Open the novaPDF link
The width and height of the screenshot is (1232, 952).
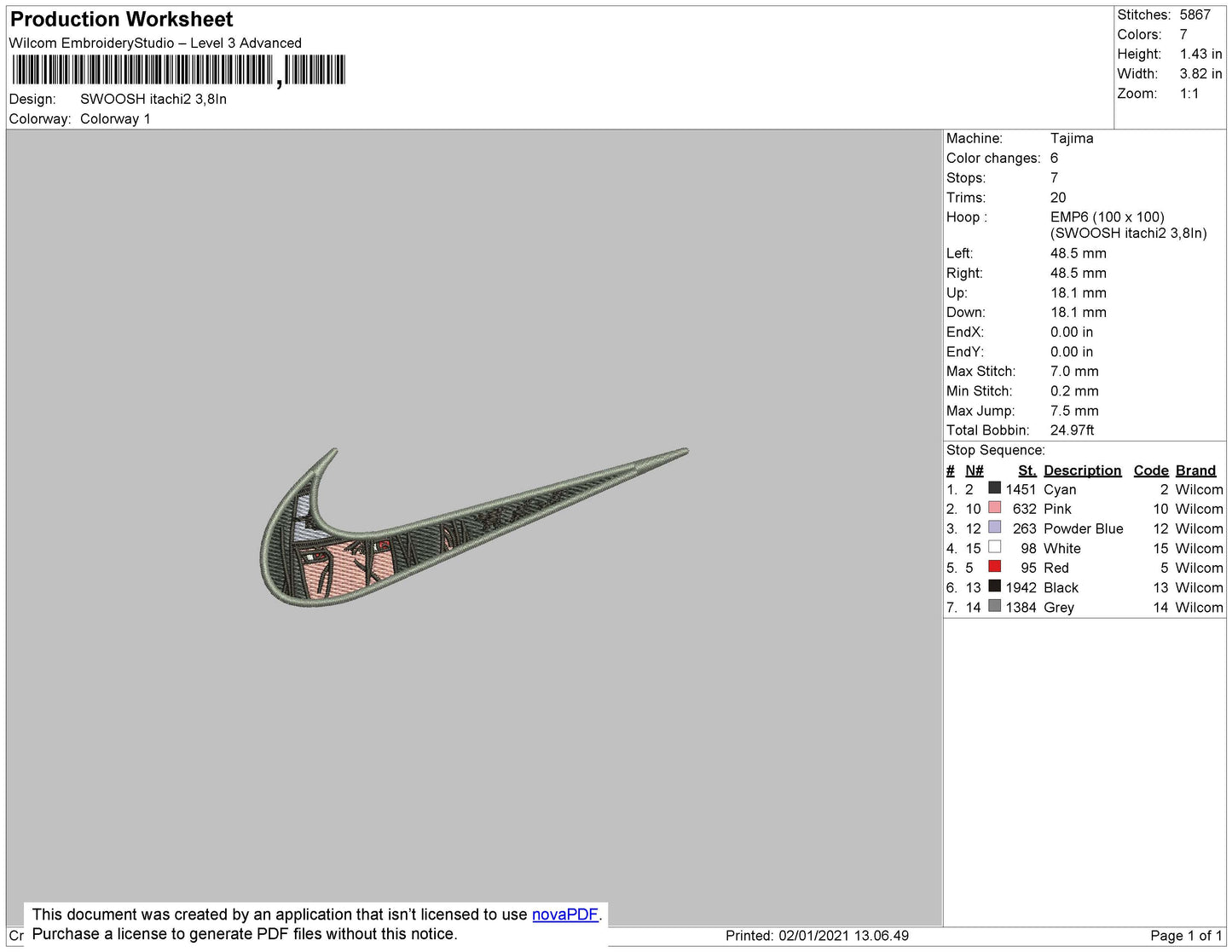tap(564, 914)
